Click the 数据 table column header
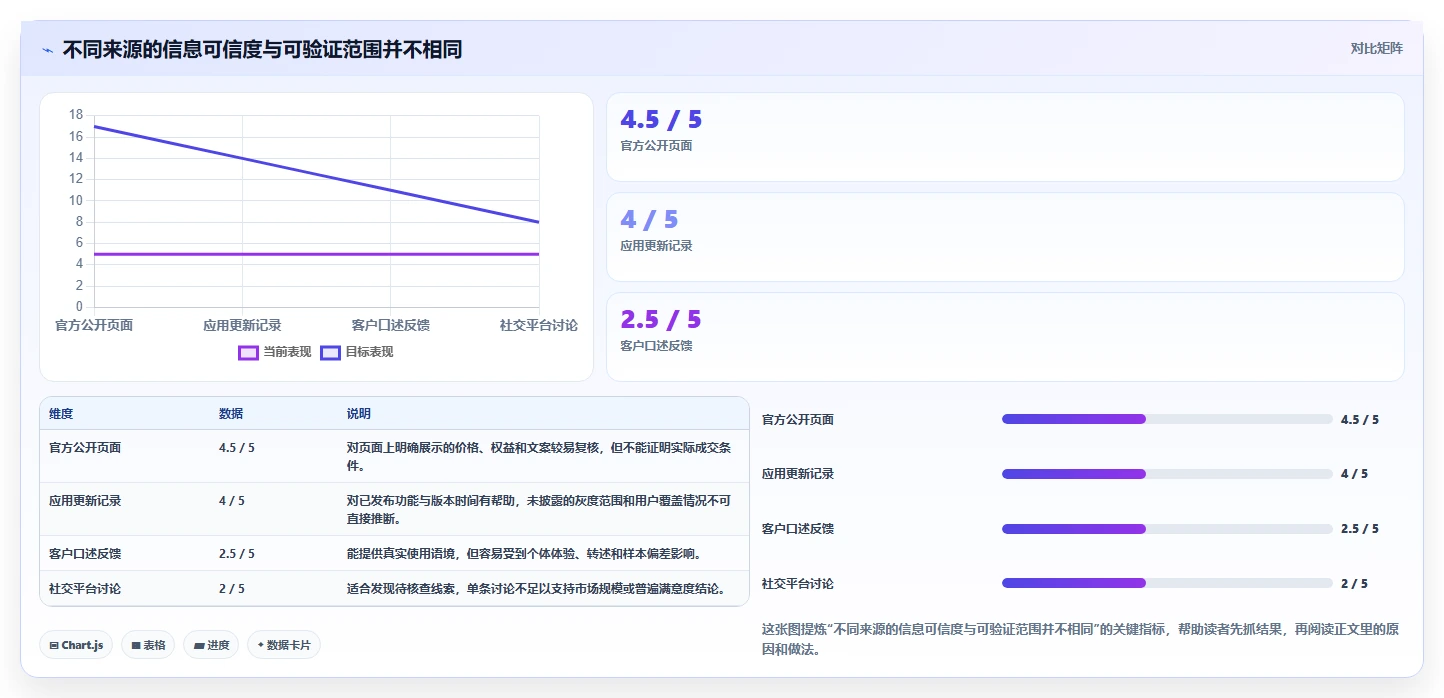This screenshot has width=1444, height=698. click(x=231, y=414)
